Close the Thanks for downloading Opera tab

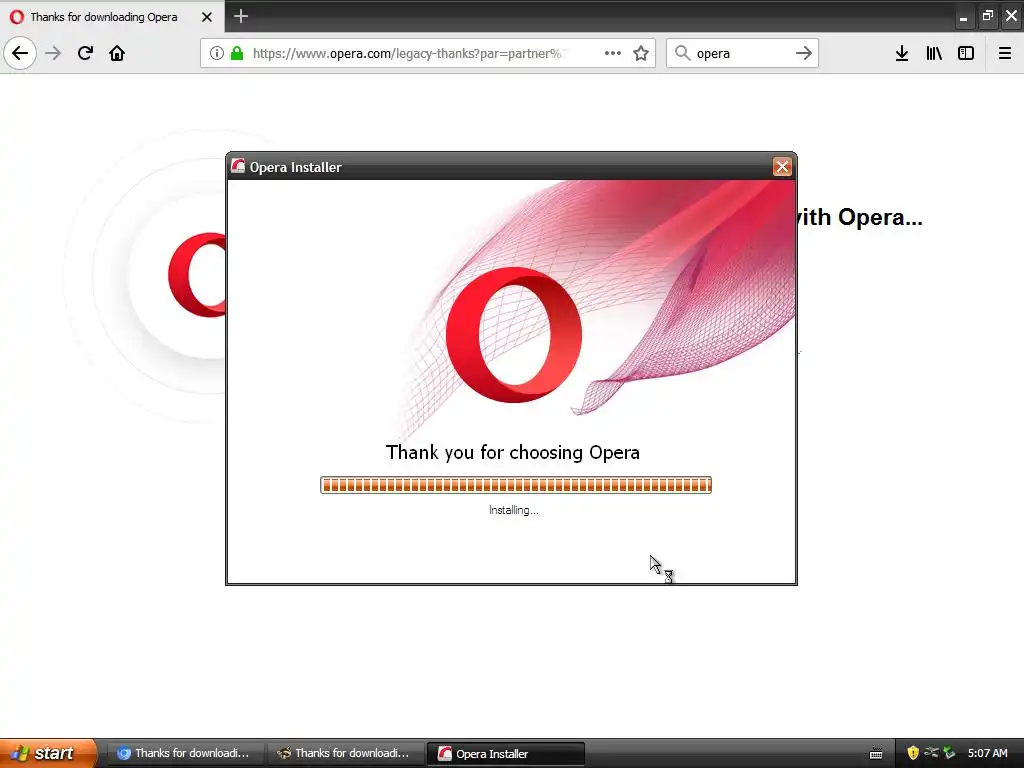click(x=207, y=17)
